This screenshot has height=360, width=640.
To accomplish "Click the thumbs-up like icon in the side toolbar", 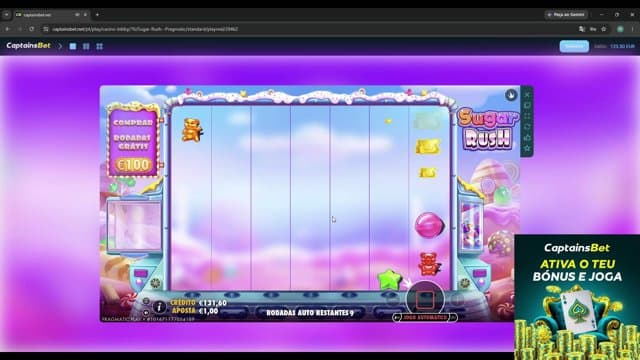I will tap(527, 138).
